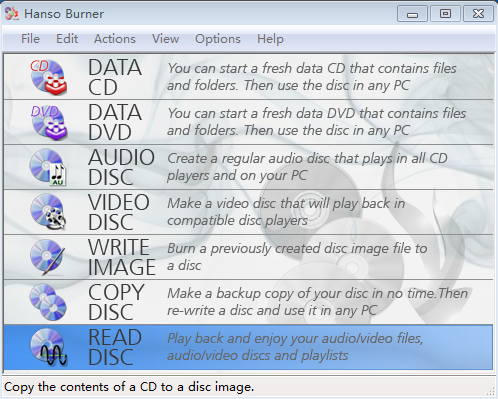
Task: Click the Data DVD disc icon
Action: tap(49, 122)
